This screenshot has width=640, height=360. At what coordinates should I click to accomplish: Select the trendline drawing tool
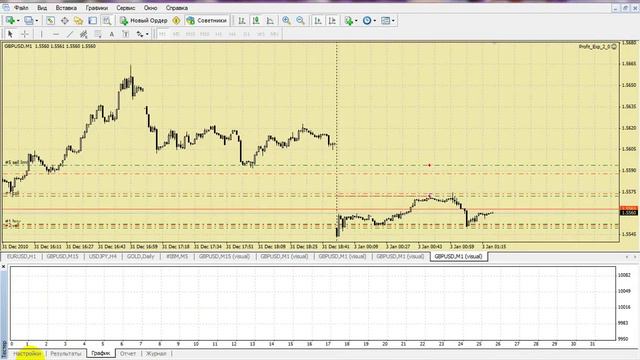pos(70,34)
